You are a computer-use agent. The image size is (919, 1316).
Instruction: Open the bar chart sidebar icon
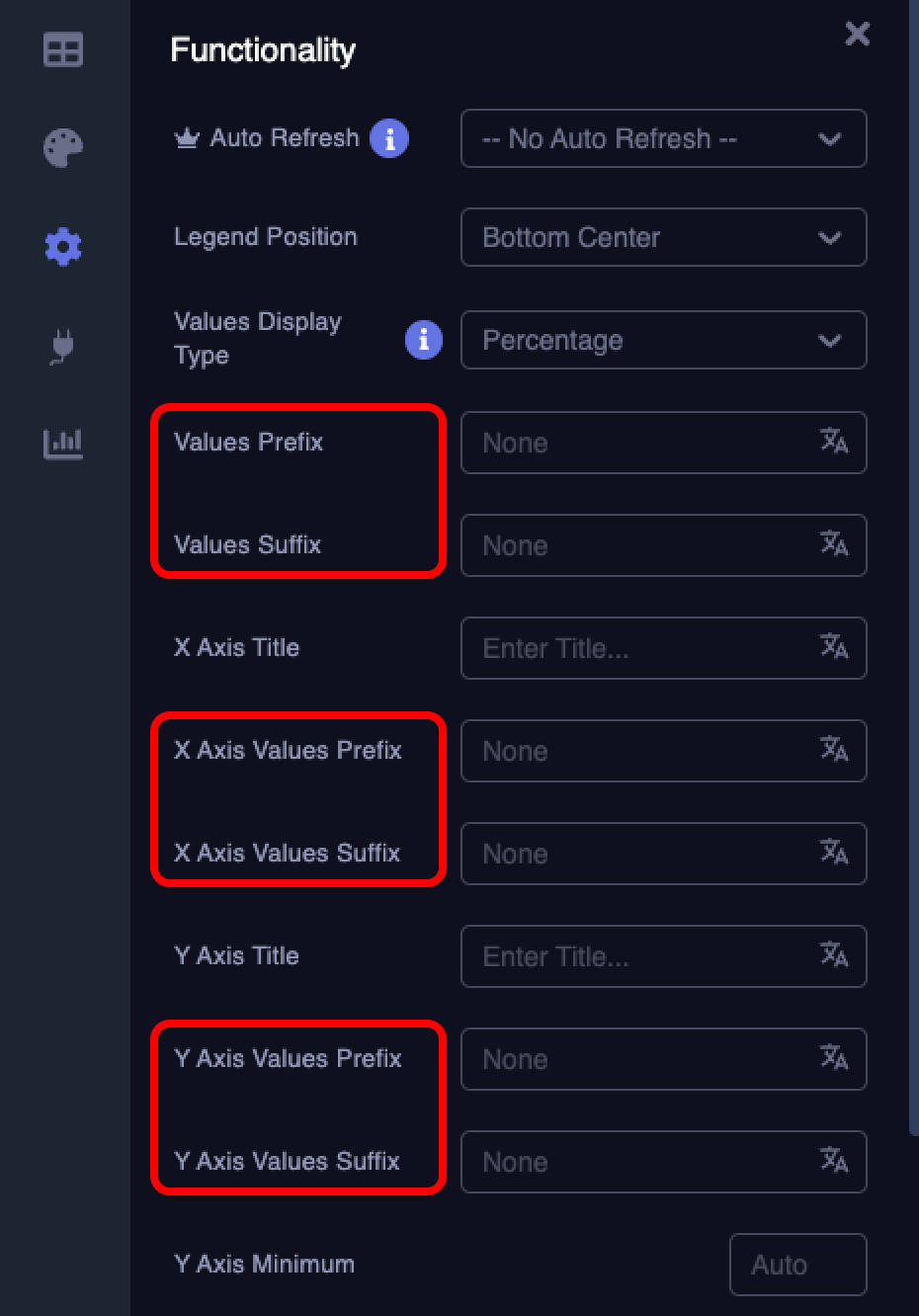(63, 444)
